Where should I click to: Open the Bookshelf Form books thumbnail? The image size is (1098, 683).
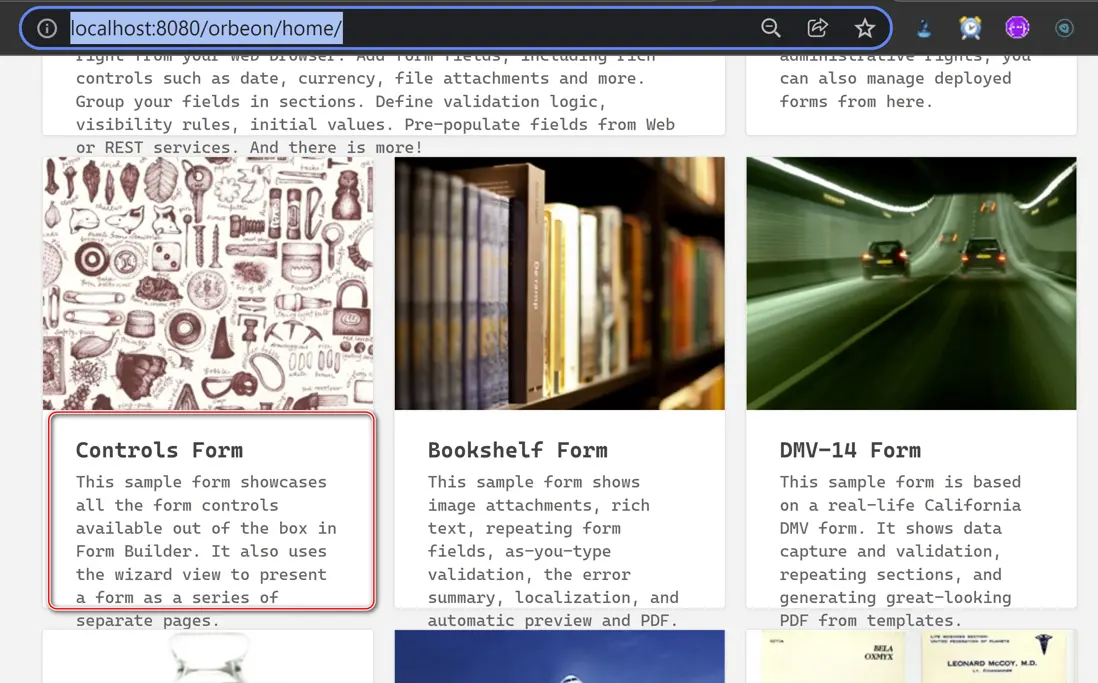[560, 283]
